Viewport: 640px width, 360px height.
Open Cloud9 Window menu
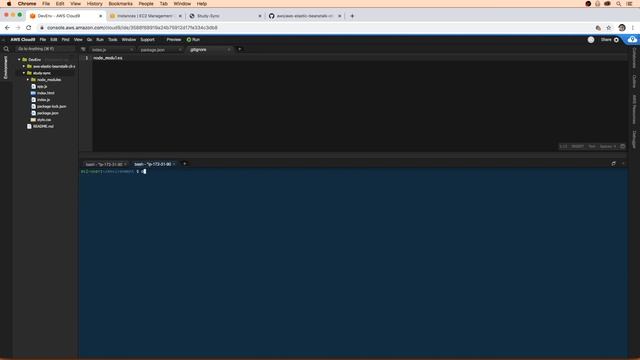click(x=129, y=40)
